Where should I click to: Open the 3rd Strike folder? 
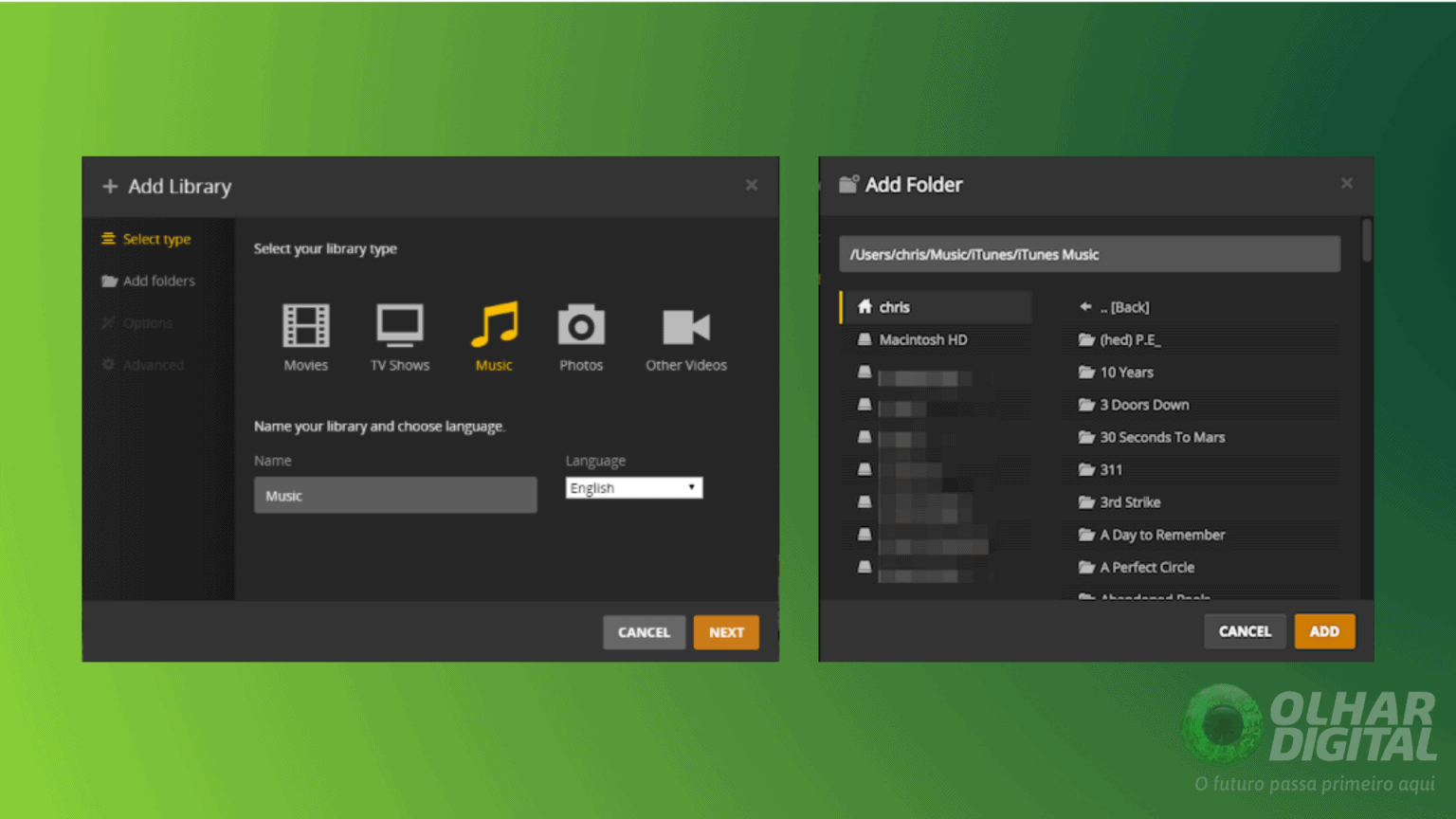point(1119,502)
